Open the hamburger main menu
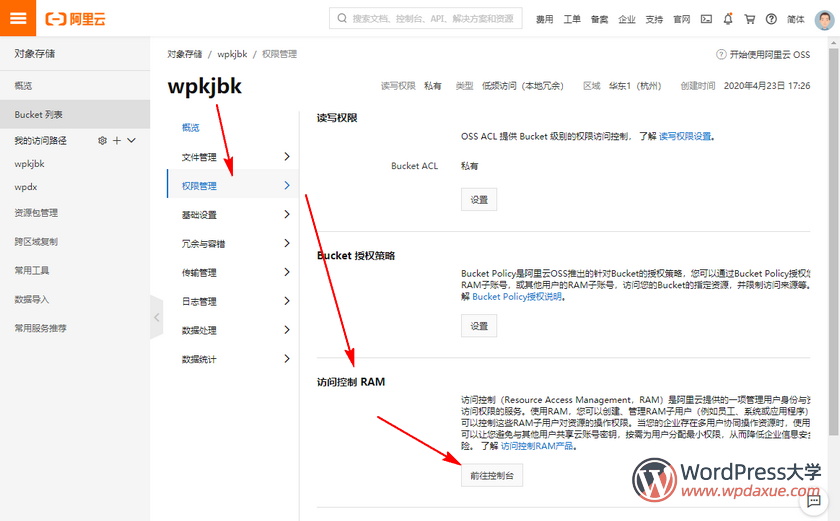840x521 pixels. click(x=18, y=18)
